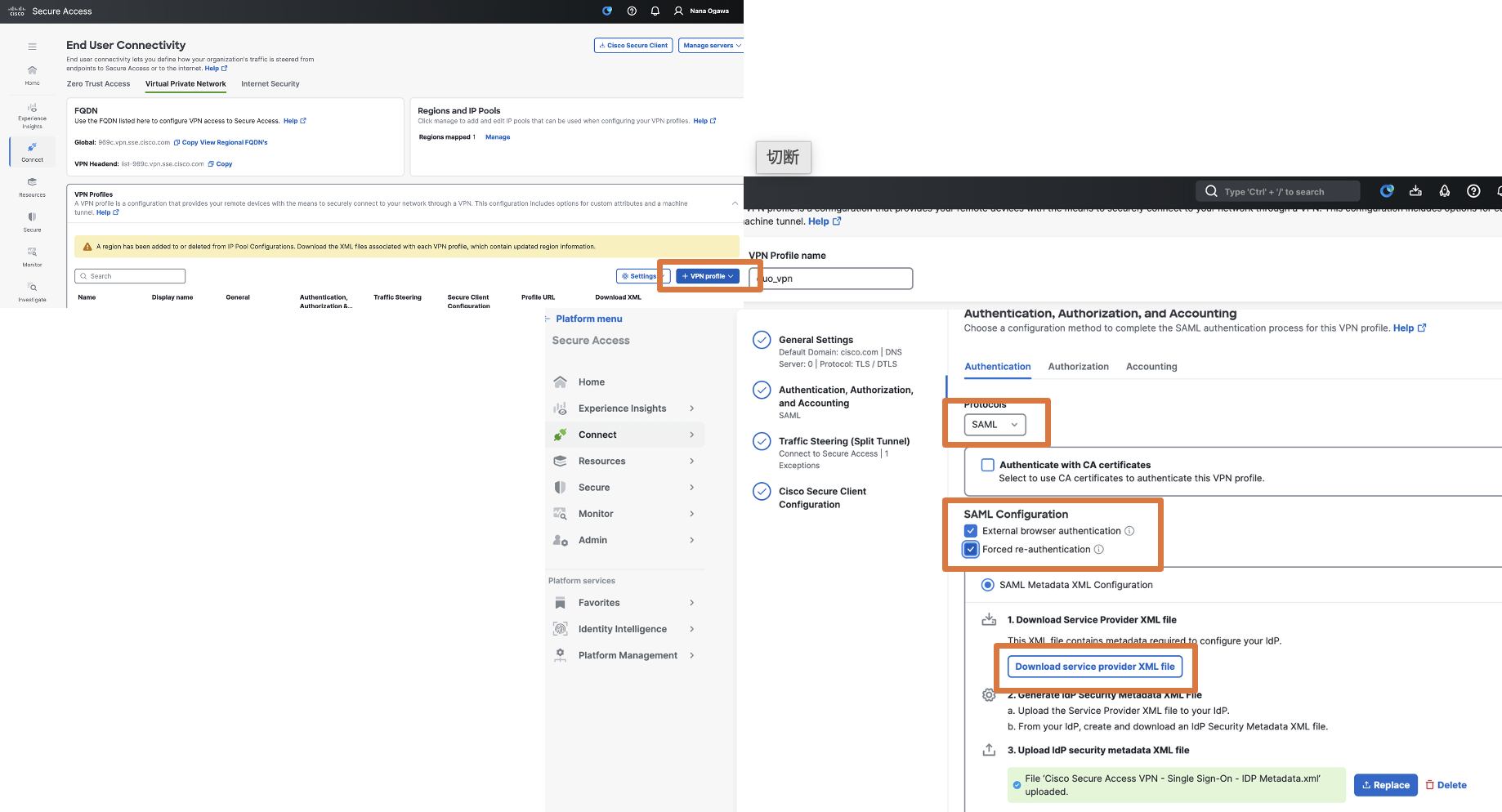This screenshot has height=812, width=1502.
Task: Click the Home icon in the collapsed sidebar
Action: click(x=32, y=70)
